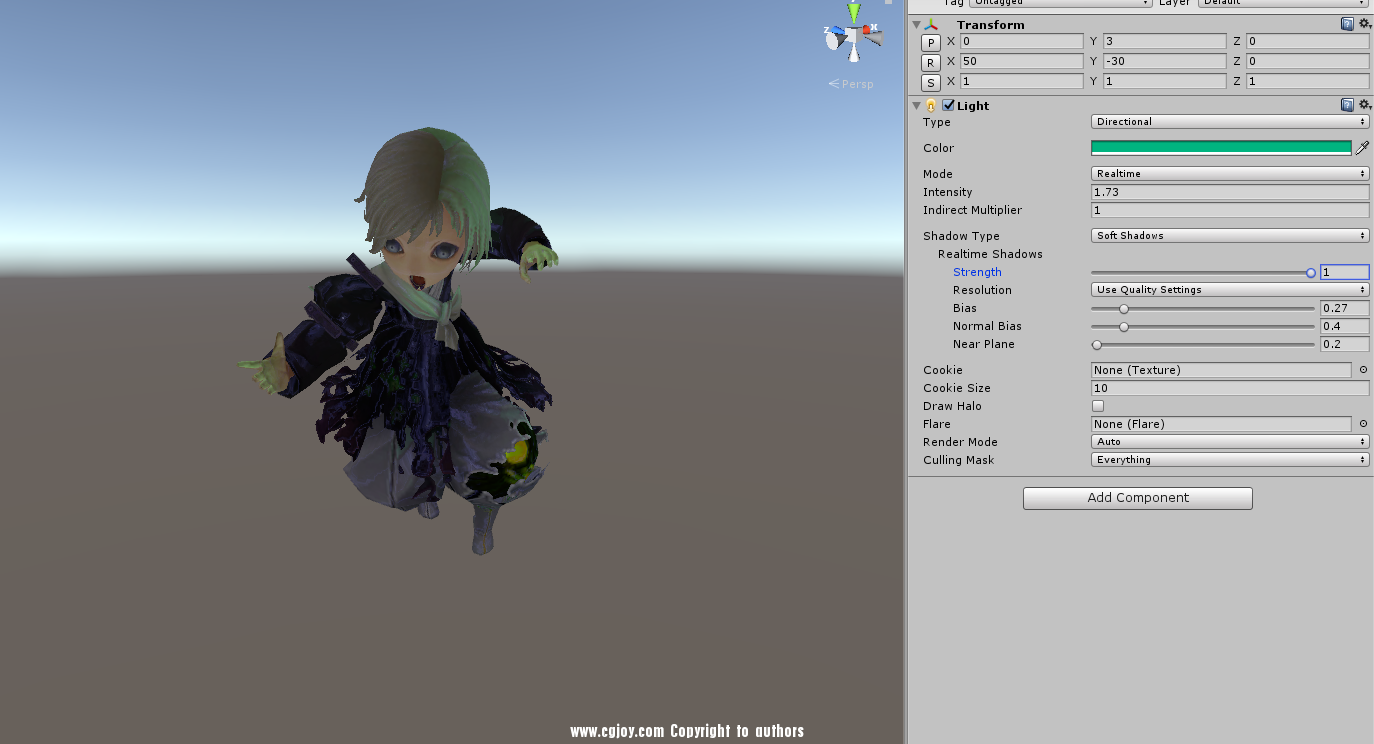This screenshot has width=1374, height=744.
Task: Click the R rotation reset button
Action: click(931, 62)
